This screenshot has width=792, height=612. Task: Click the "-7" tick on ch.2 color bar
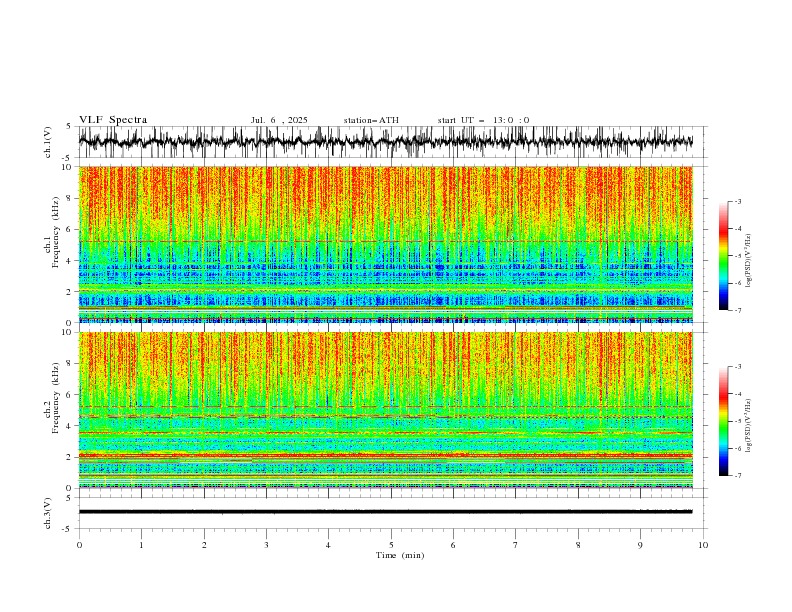click(x=737, y=476)
